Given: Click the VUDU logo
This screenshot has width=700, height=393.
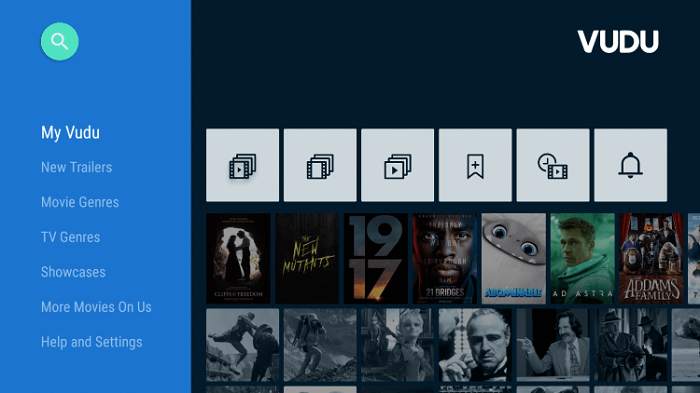Looking at the screenshot, I should pos(618,42).
